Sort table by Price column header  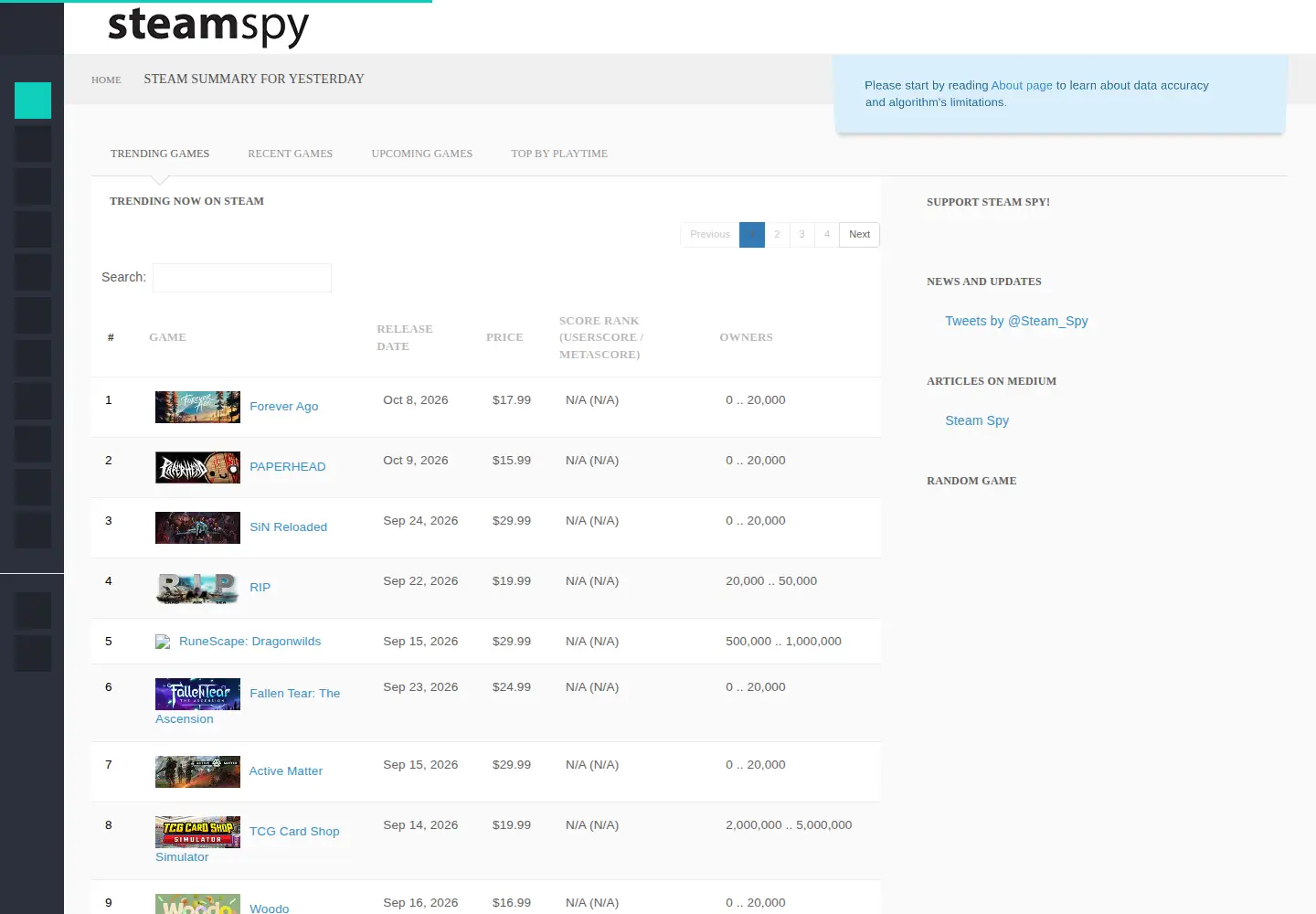(x=504, y=337)
